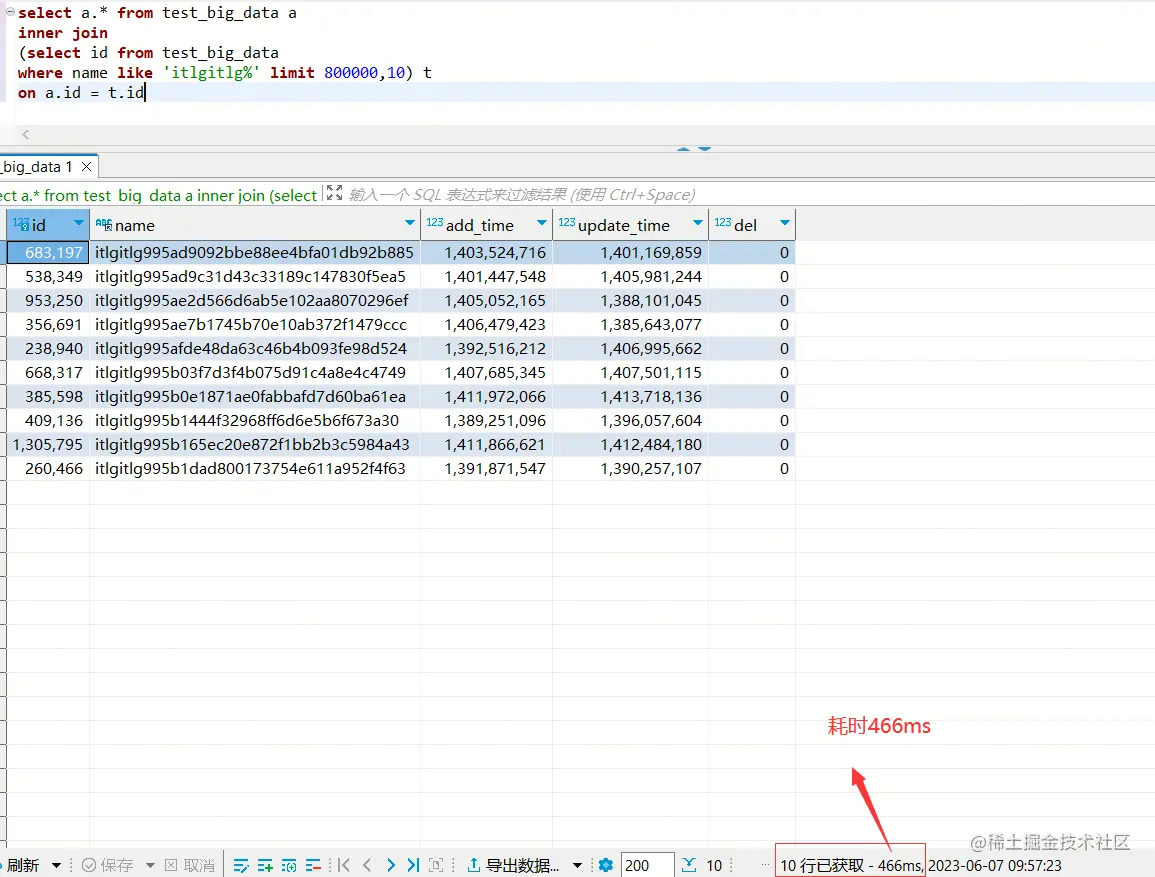1155x877 pixels.
Task: Open result set settings gear
Action: 605,865
